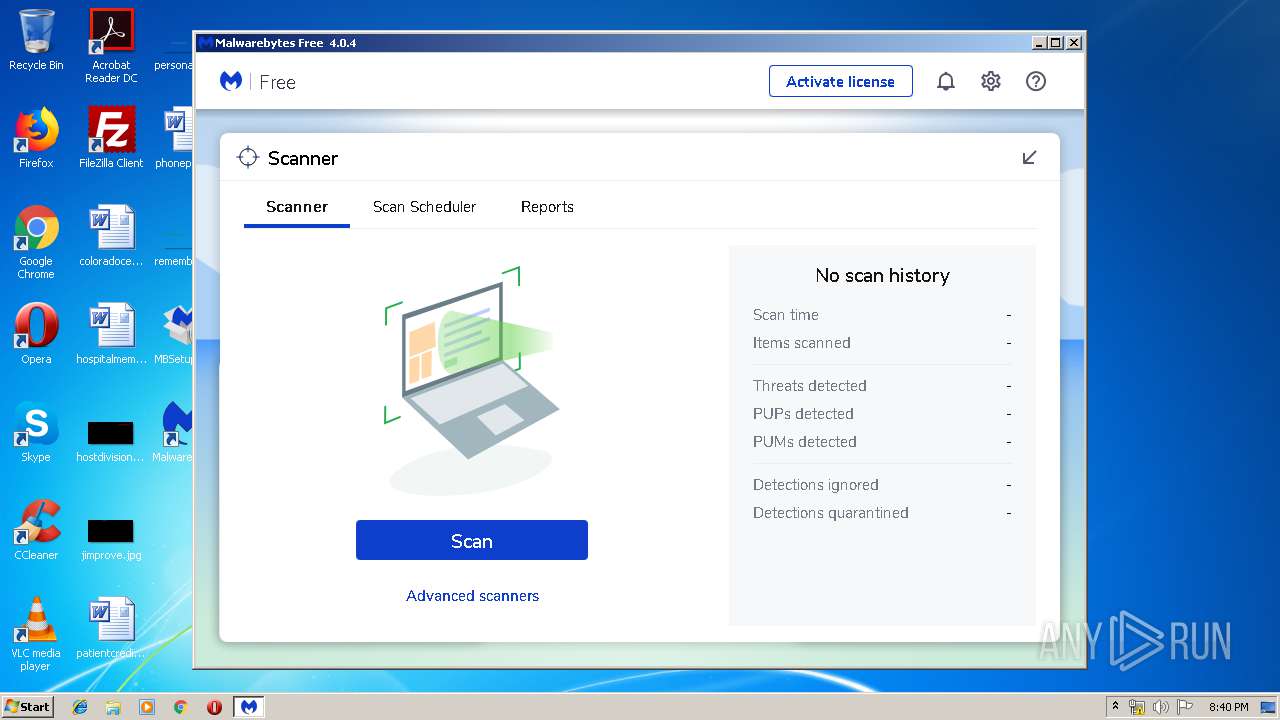Open the Advanced scanners link
The height and width of the screenshot is (720, 1280).
coord(472,596)
